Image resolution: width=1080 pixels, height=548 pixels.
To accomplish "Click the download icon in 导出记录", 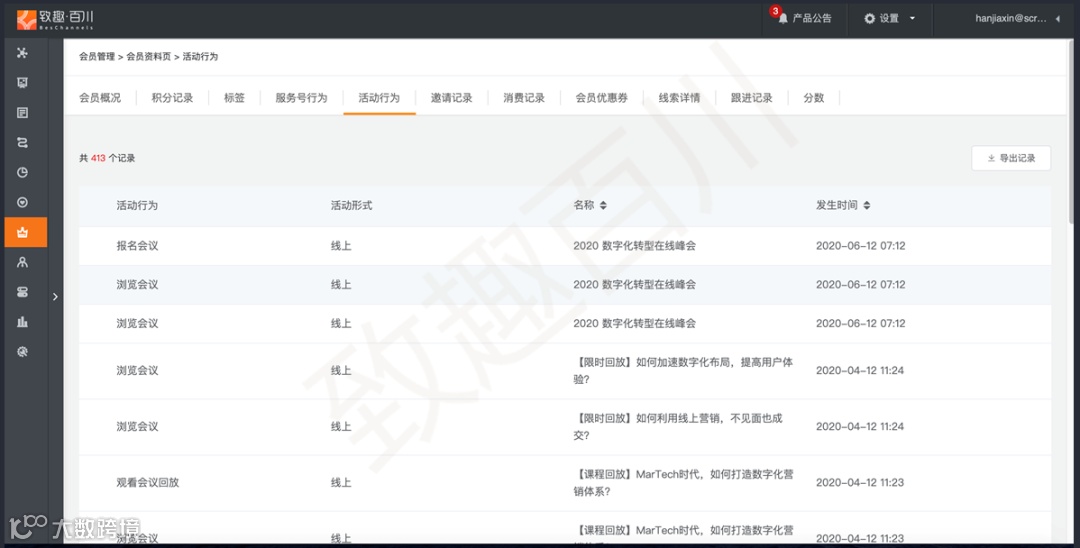I will pos(991,158).
